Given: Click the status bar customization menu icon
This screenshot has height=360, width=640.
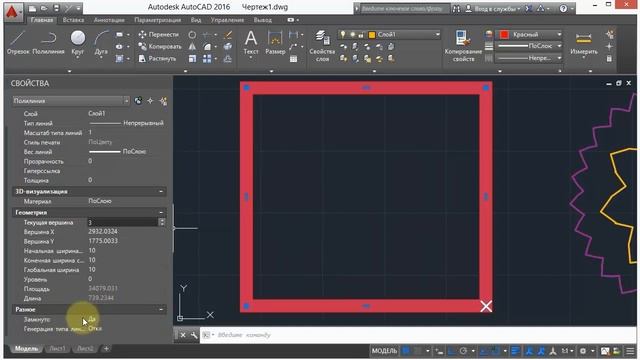Looking at the screenshot, I should [630, 351].
